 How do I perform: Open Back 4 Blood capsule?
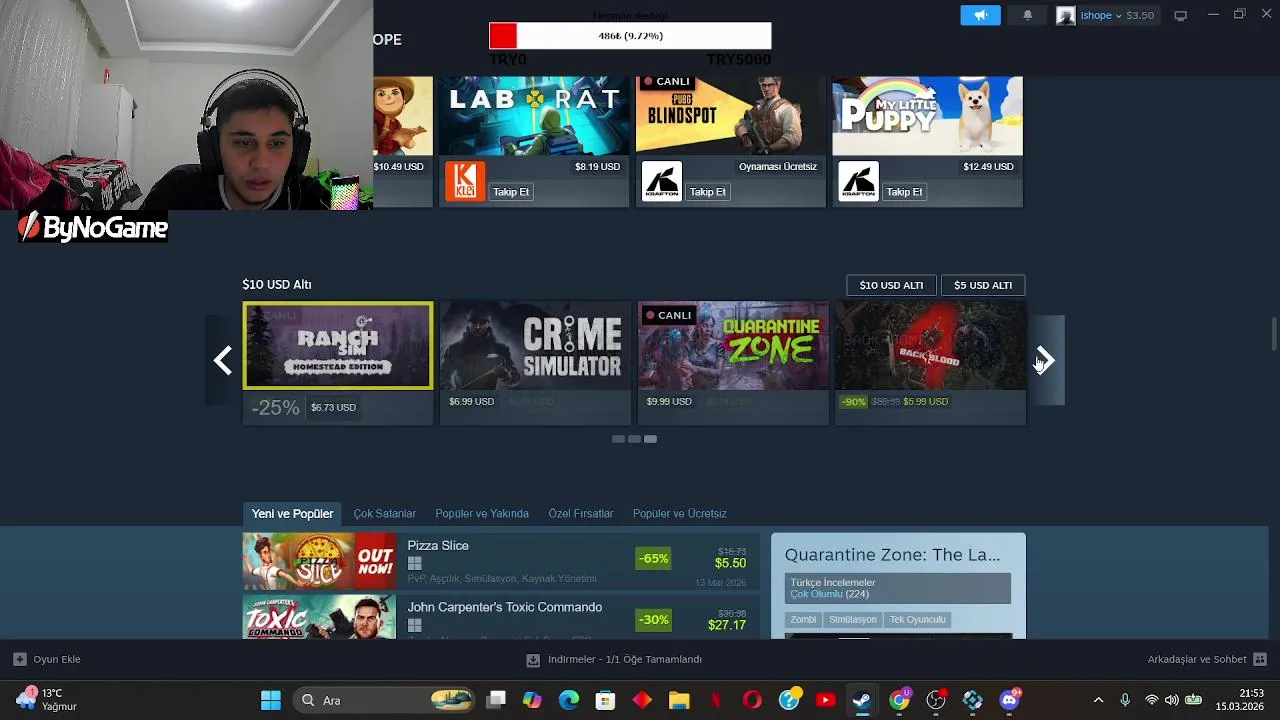(930, 346)
